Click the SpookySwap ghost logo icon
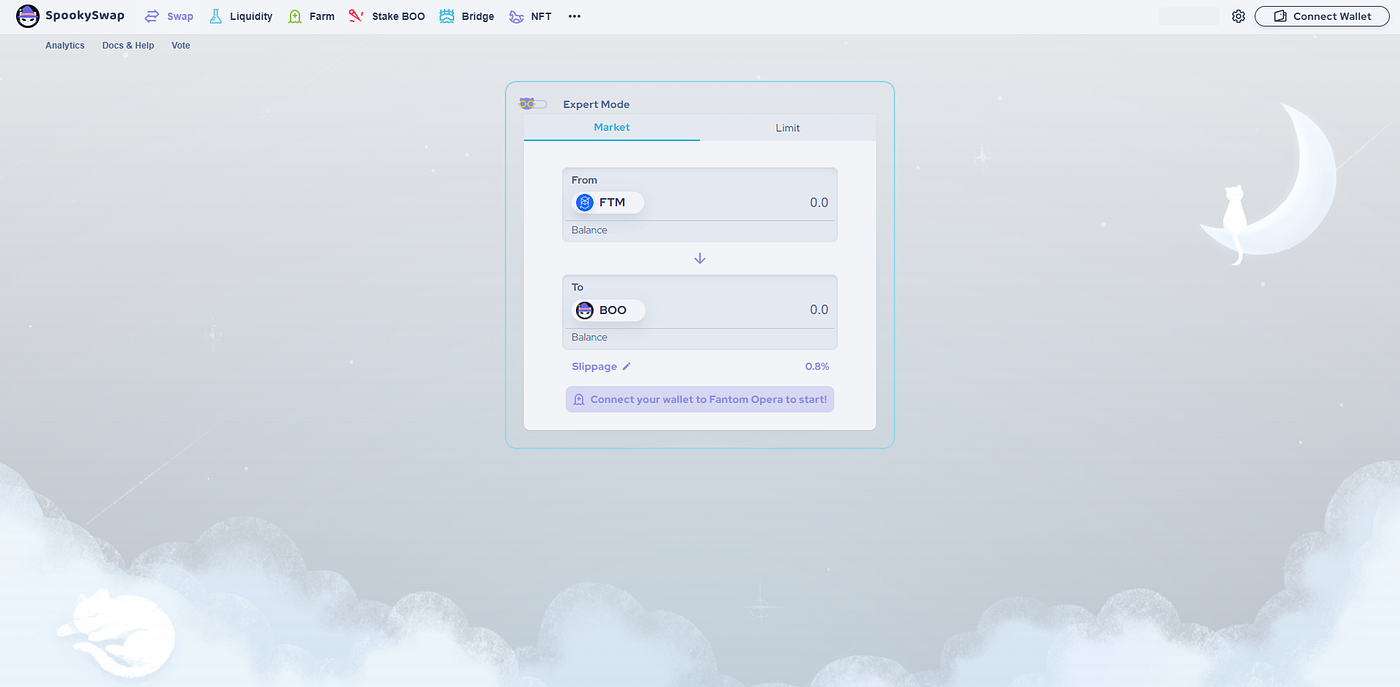This screenshot has height=687, width=1400. [x=28, y=16]
